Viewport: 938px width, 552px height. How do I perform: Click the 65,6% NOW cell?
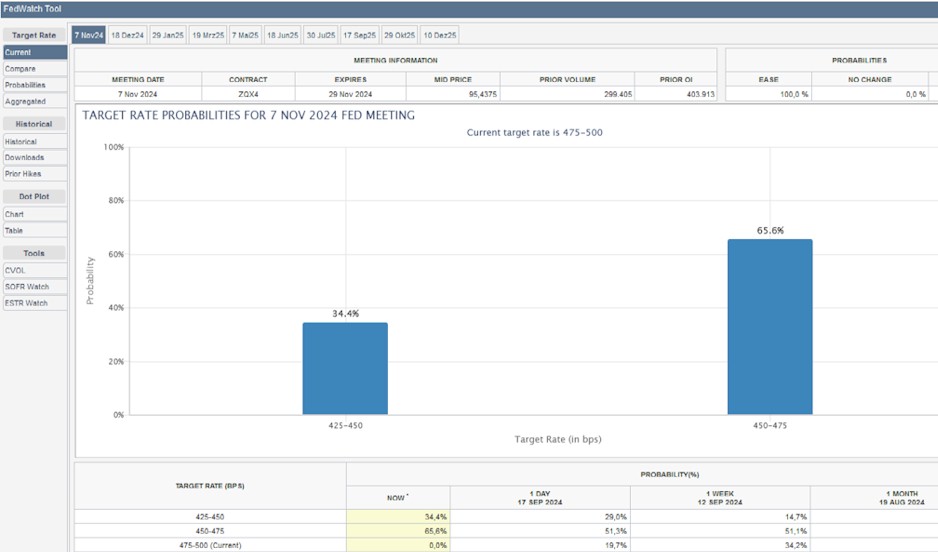tap(398, 531)
